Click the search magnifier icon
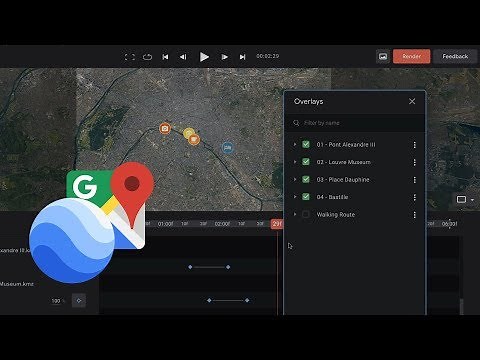This screenshot has width=480, height=360. click(296, 123)
